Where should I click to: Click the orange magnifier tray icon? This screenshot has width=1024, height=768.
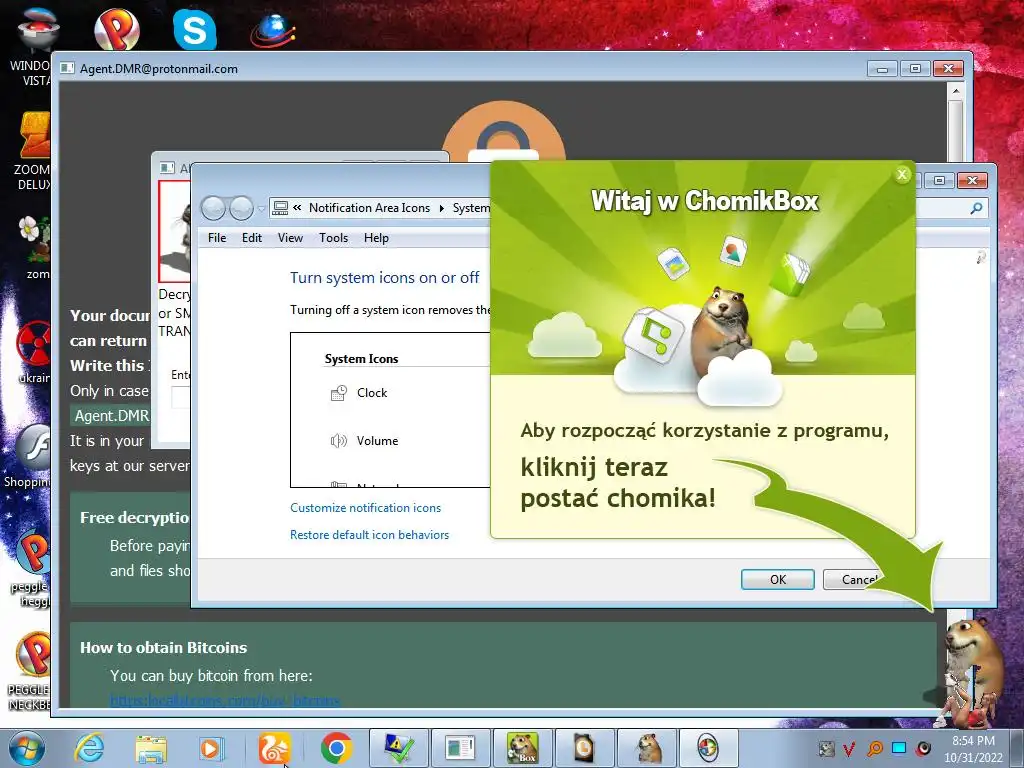[x=874, y=749]
